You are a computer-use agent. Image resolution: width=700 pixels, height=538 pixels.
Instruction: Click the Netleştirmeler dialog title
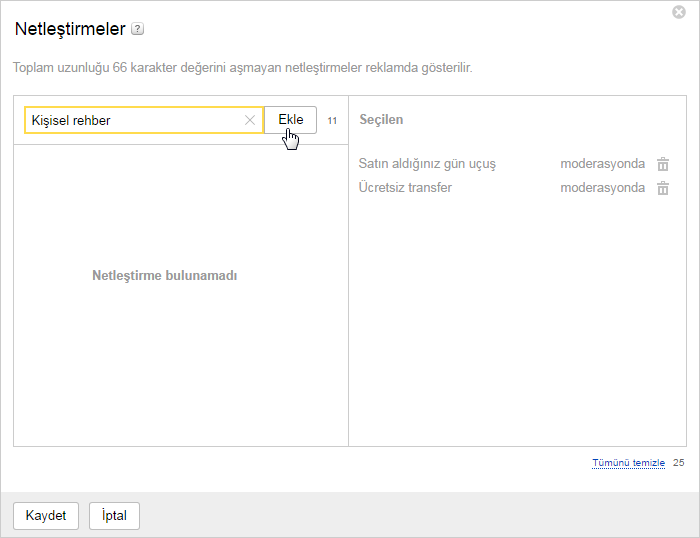70,29
